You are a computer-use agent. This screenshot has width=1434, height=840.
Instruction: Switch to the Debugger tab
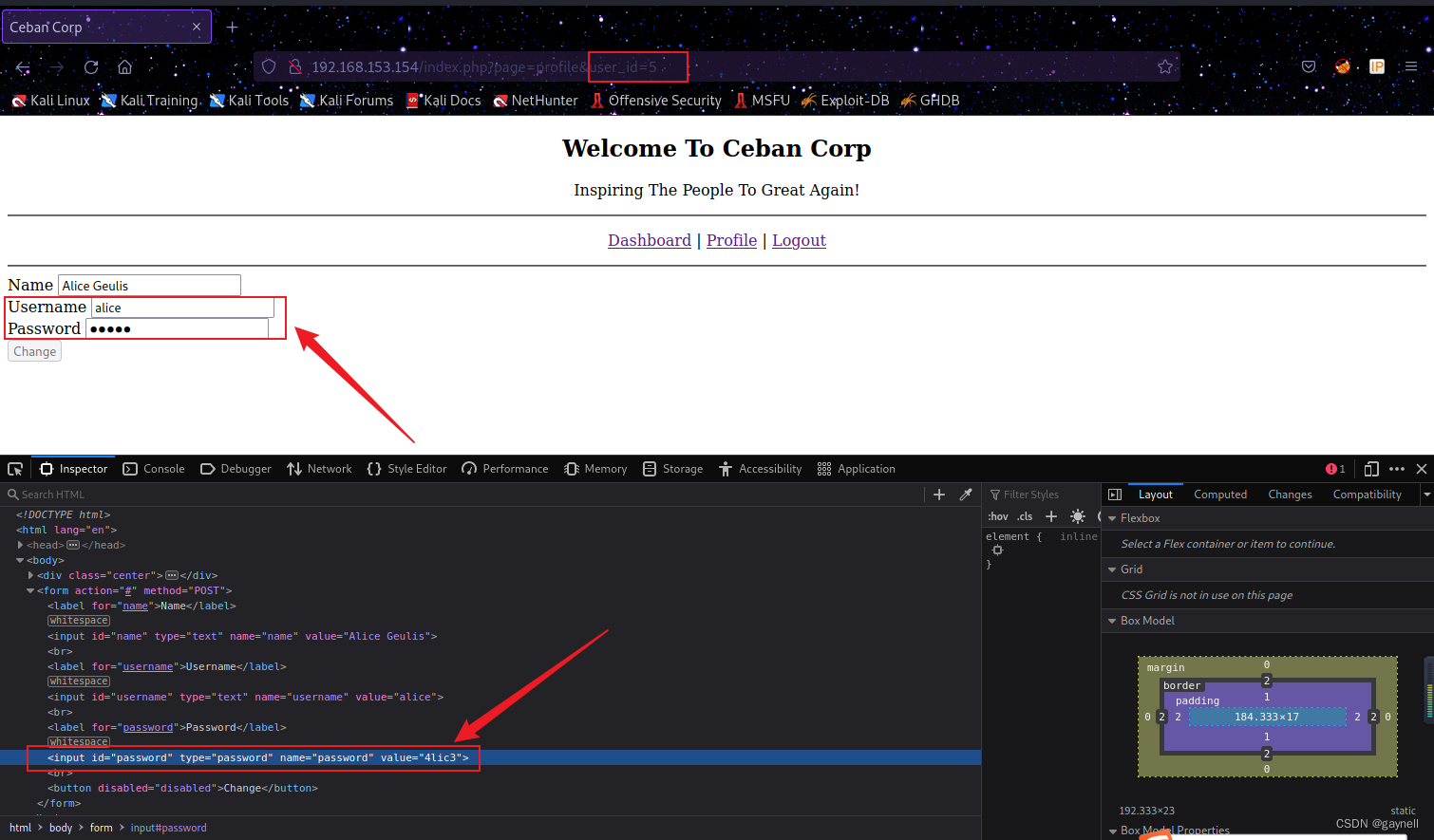coord(236,469)
